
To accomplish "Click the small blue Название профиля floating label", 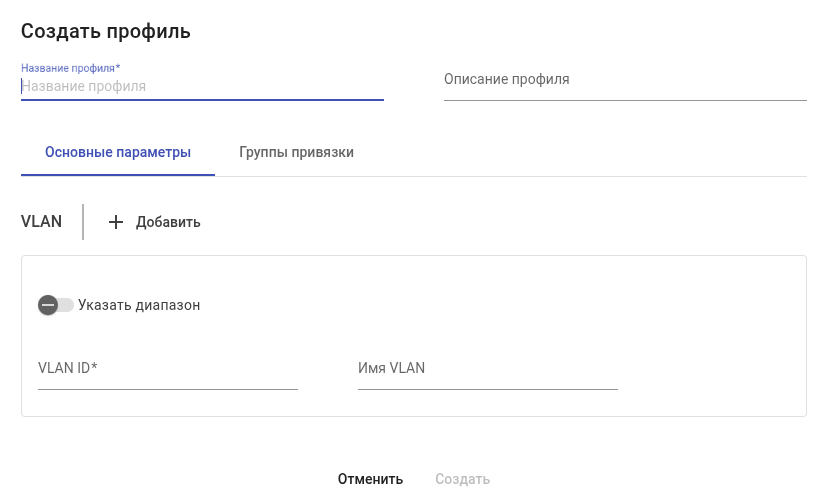I will coord(70,68).
